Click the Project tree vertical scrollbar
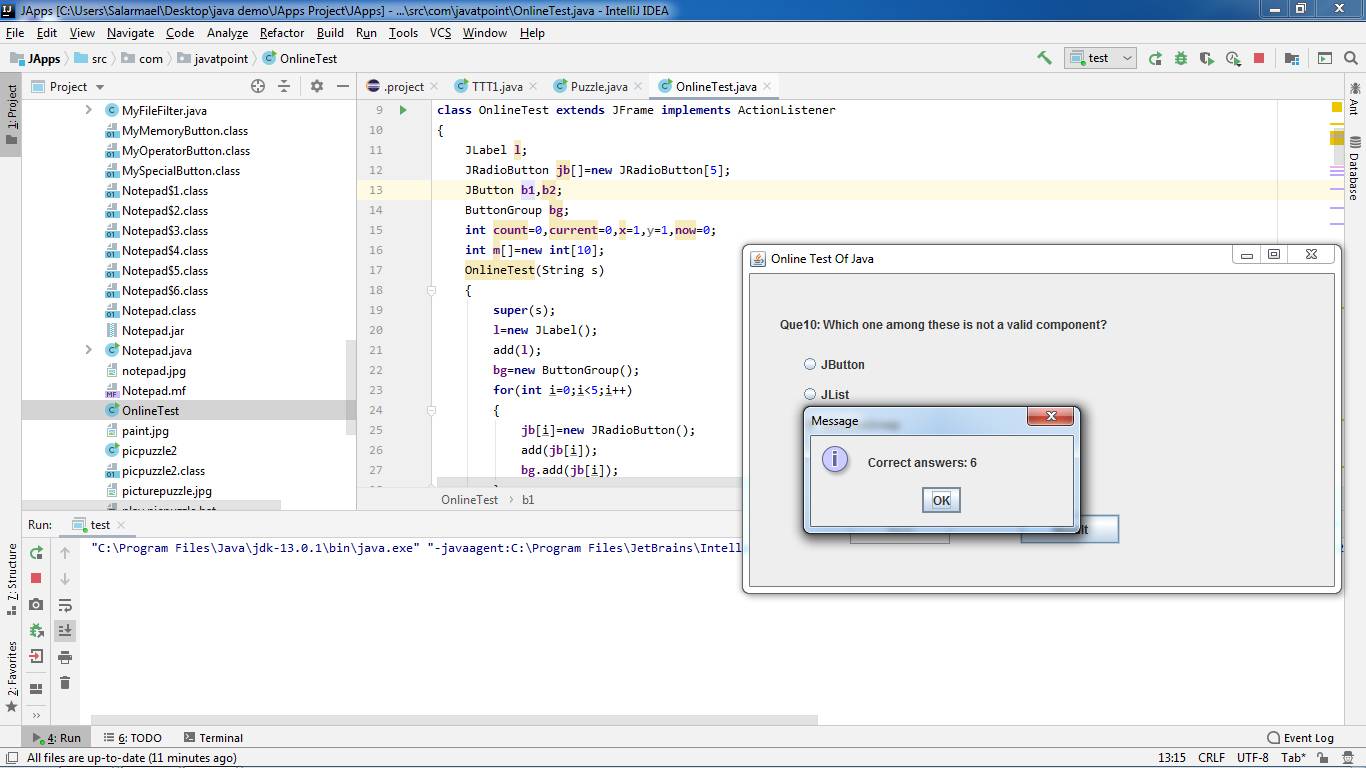The image size is (1366, 768). click(x=350, y=388)
